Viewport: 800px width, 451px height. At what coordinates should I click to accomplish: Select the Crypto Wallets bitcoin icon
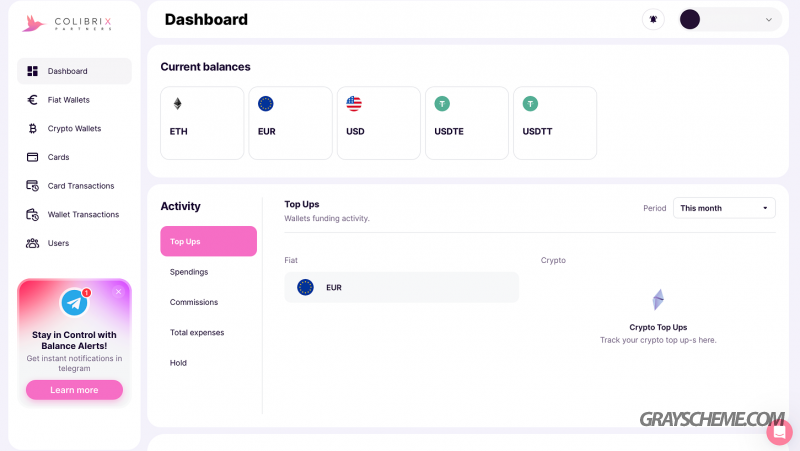32,129
